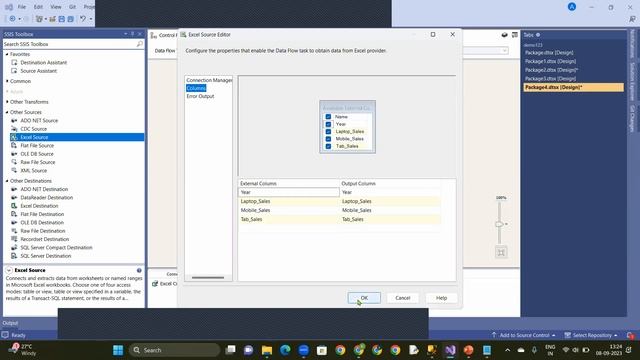Viewport: 640px width, 360px height.
Task: Select Mobile_Sales in External Column list
Action: click(x=289, y=210)
